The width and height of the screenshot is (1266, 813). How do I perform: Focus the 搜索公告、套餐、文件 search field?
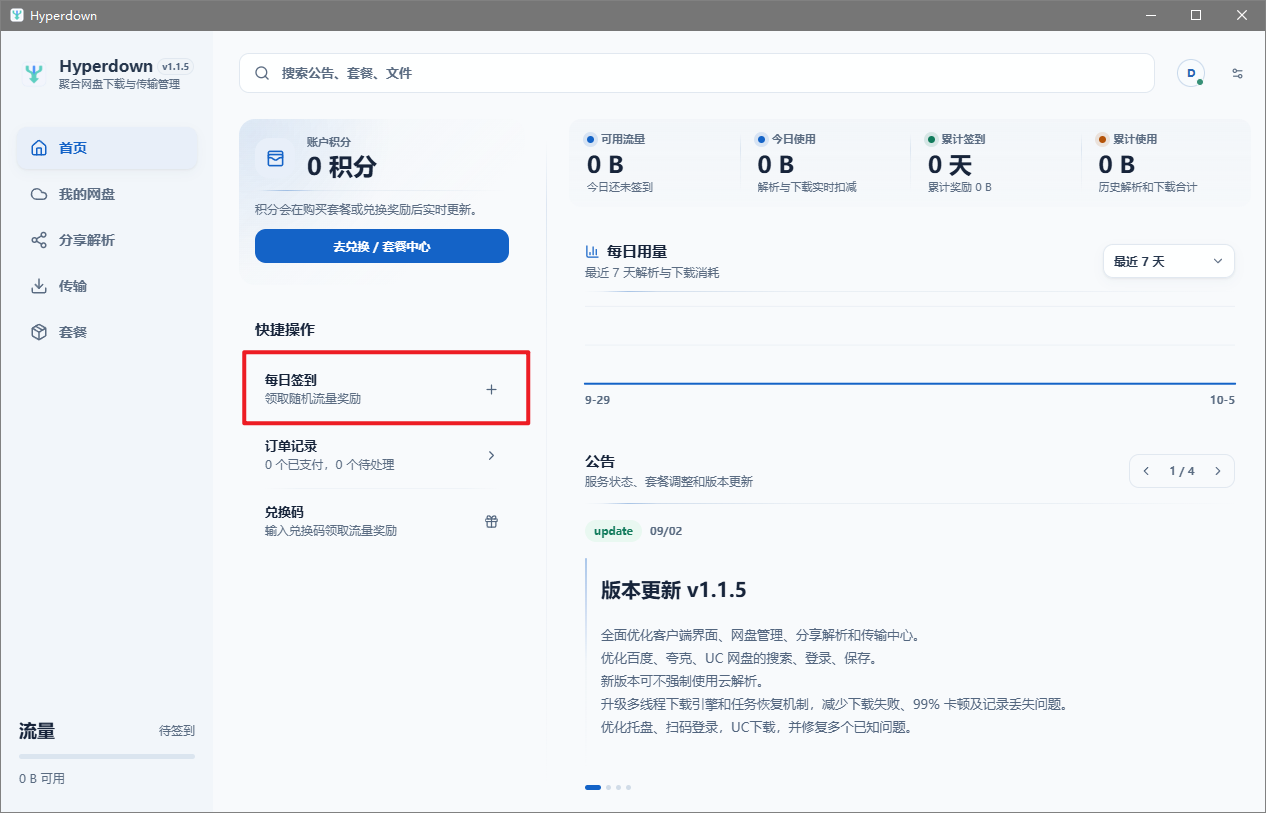tap(697, 73)
